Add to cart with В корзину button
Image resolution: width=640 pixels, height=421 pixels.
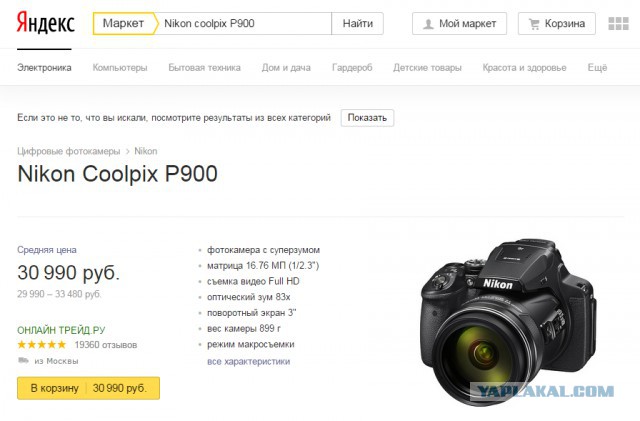tap(89, 388)
